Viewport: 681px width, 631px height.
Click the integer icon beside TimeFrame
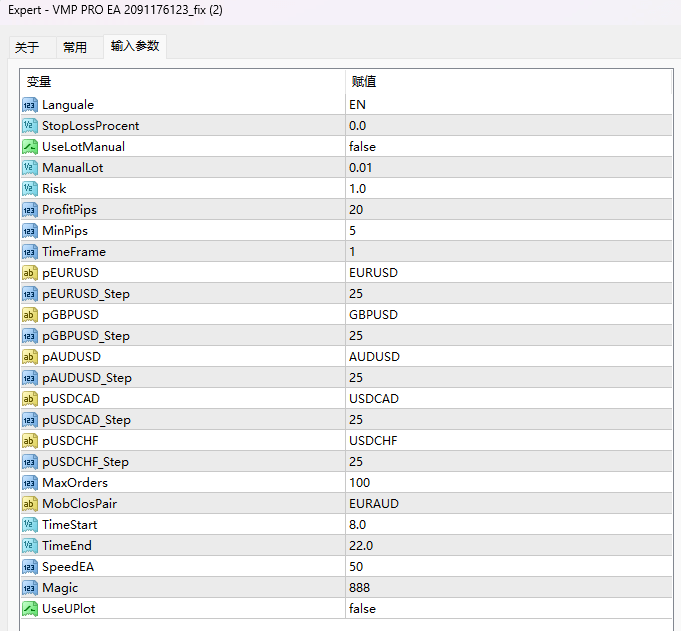(x=30, y=252)
